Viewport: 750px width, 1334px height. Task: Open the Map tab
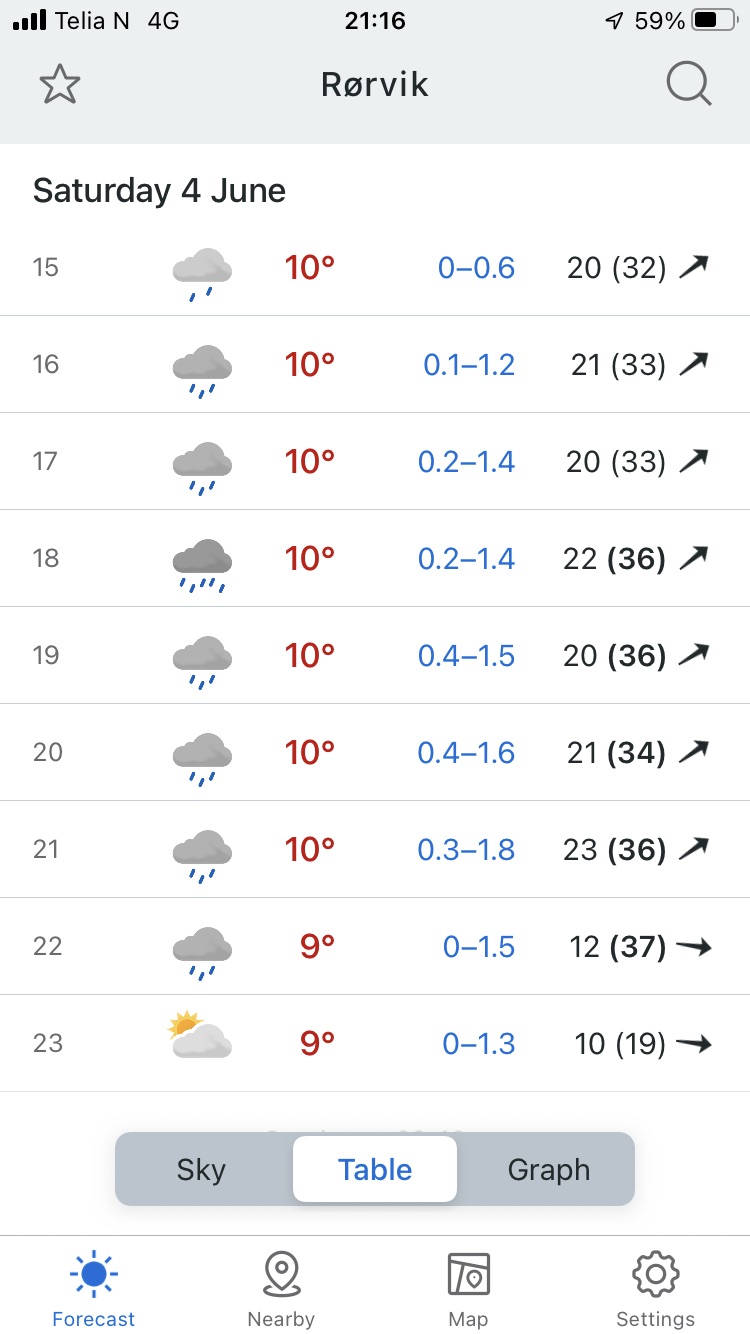(x=468, y=1288)
